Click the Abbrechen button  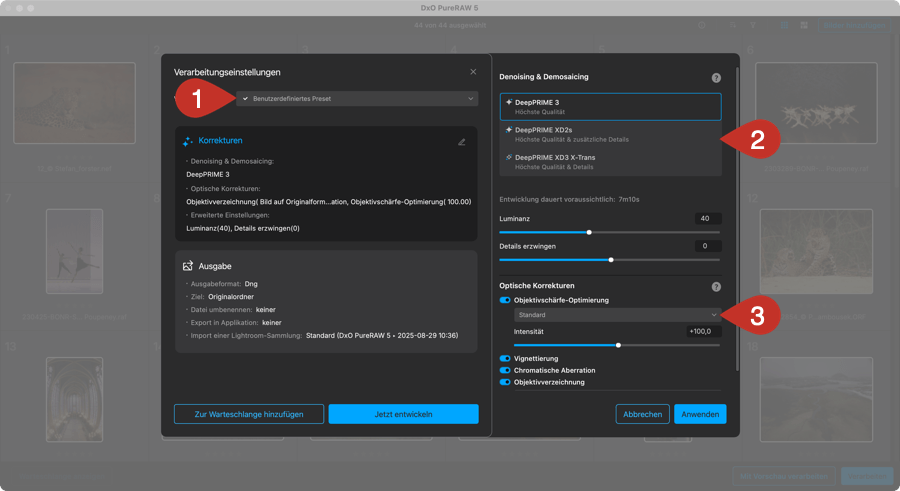(642, 414)
